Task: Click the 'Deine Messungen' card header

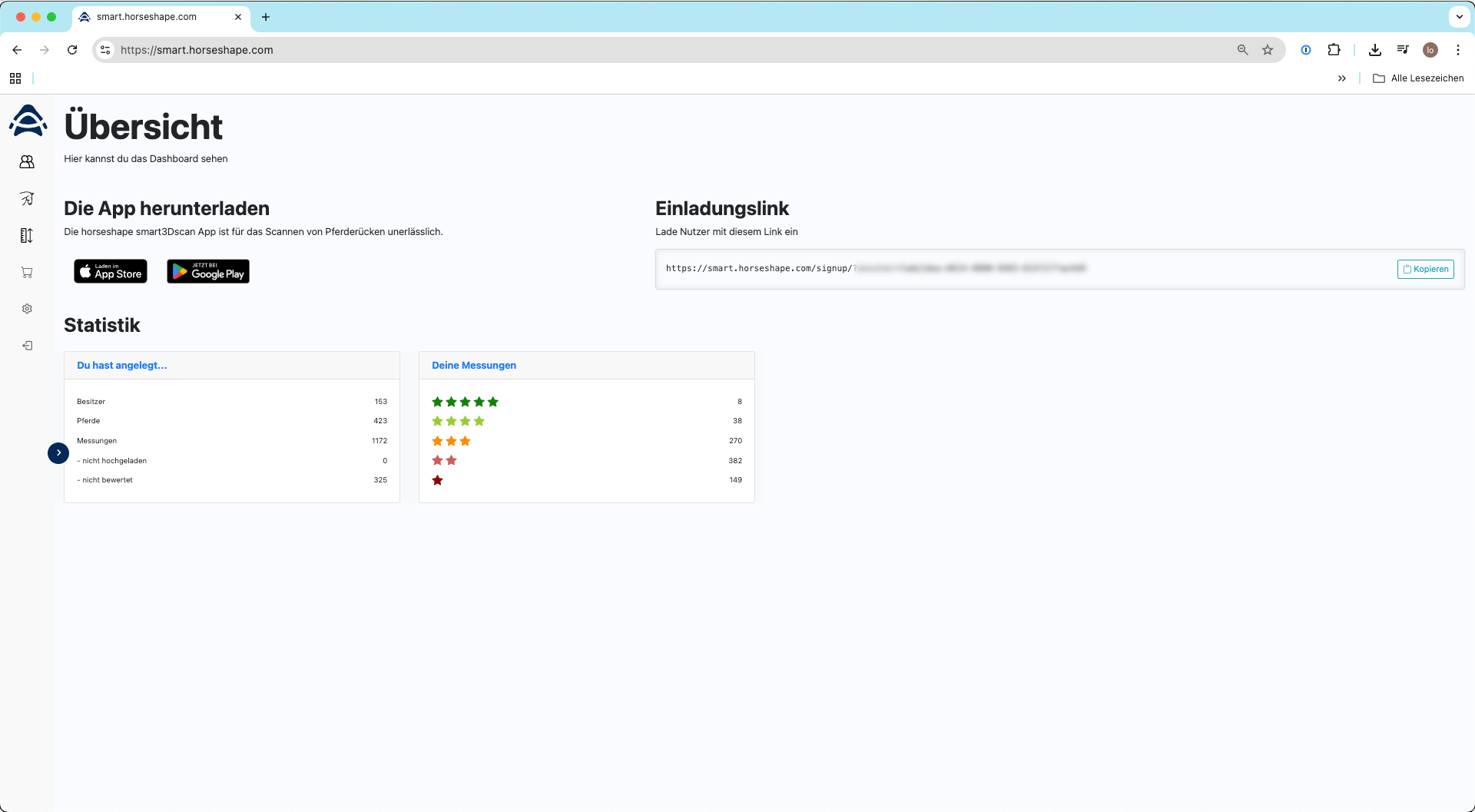Action: point(587,366)
